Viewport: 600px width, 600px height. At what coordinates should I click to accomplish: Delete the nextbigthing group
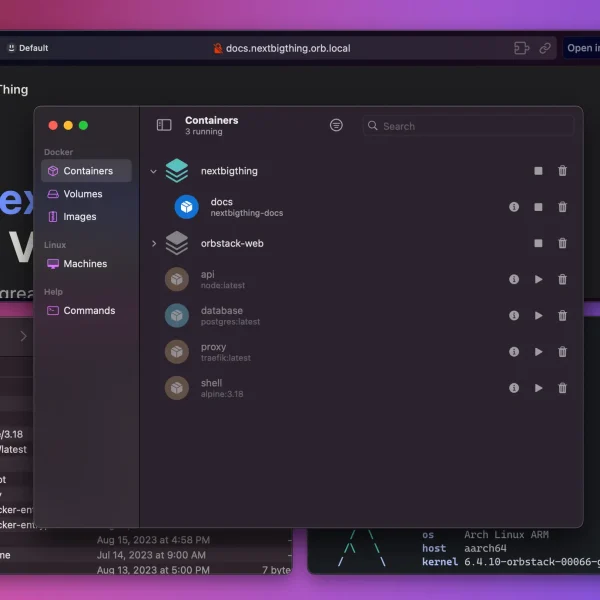coord(562,171)
